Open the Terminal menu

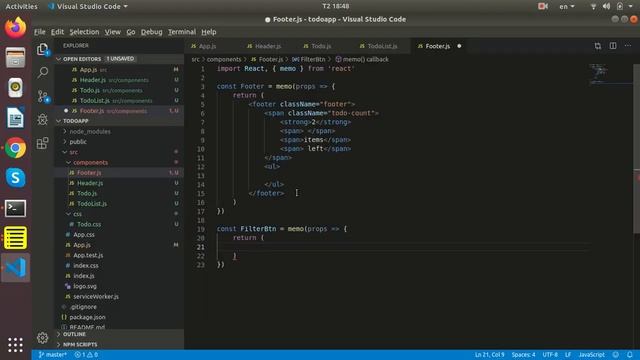182,32
